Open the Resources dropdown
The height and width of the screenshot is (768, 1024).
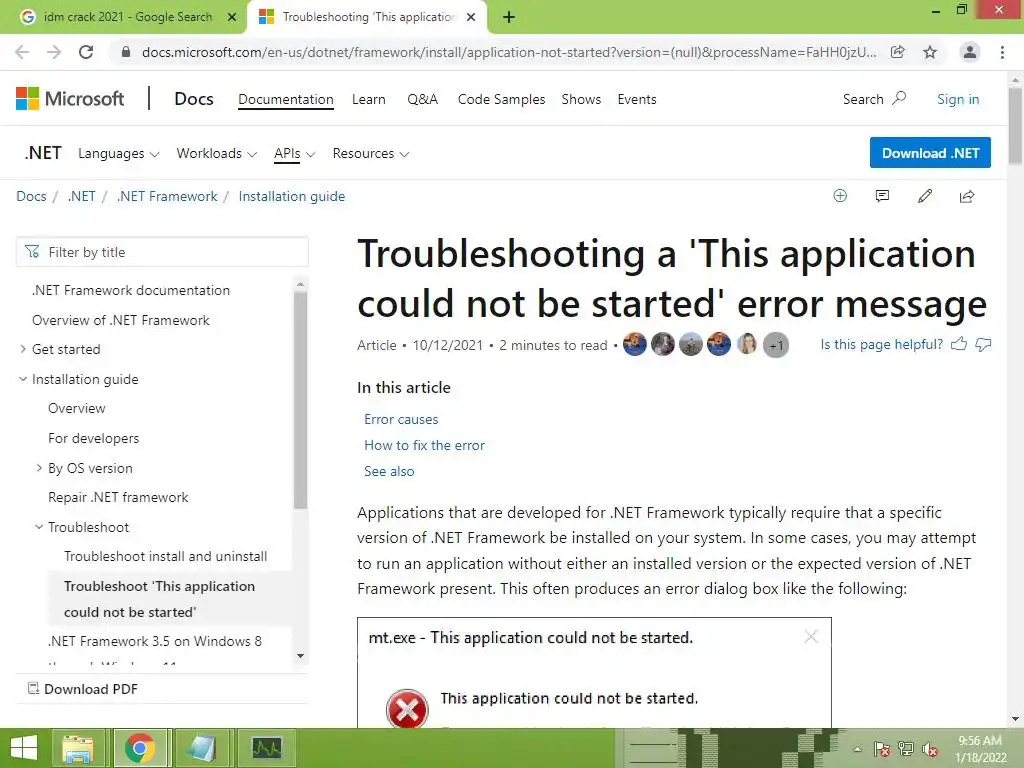[370, 153]
